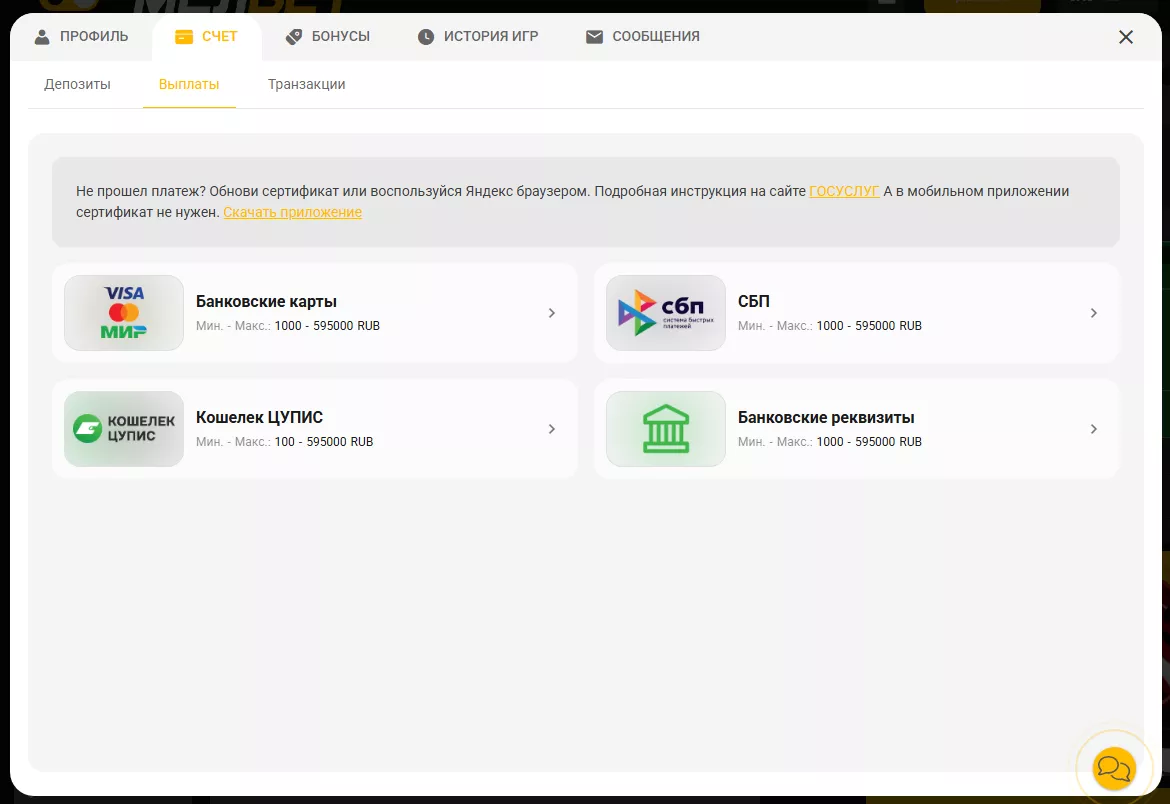Expand the СБП payout method
The image size is (1170, 804).
coord(1093,312)
